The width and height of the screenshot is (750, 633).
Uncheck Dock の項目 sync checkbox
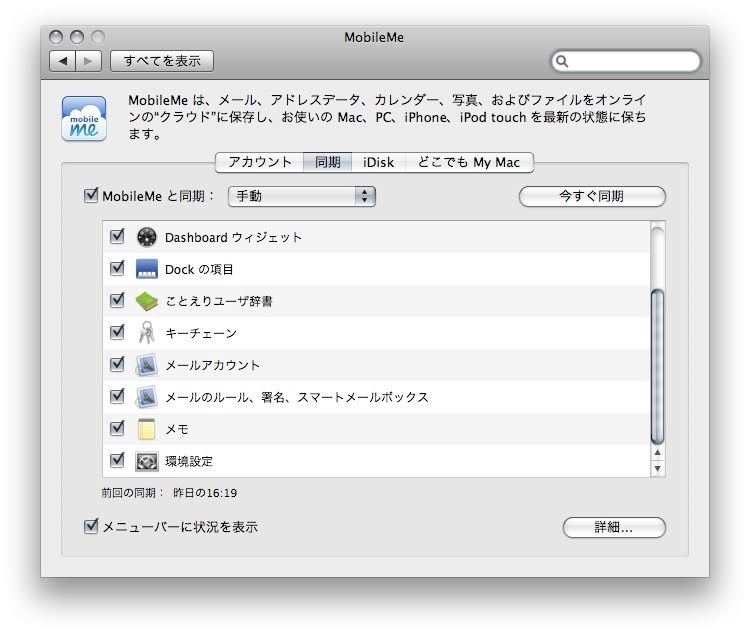coord(117,268)
